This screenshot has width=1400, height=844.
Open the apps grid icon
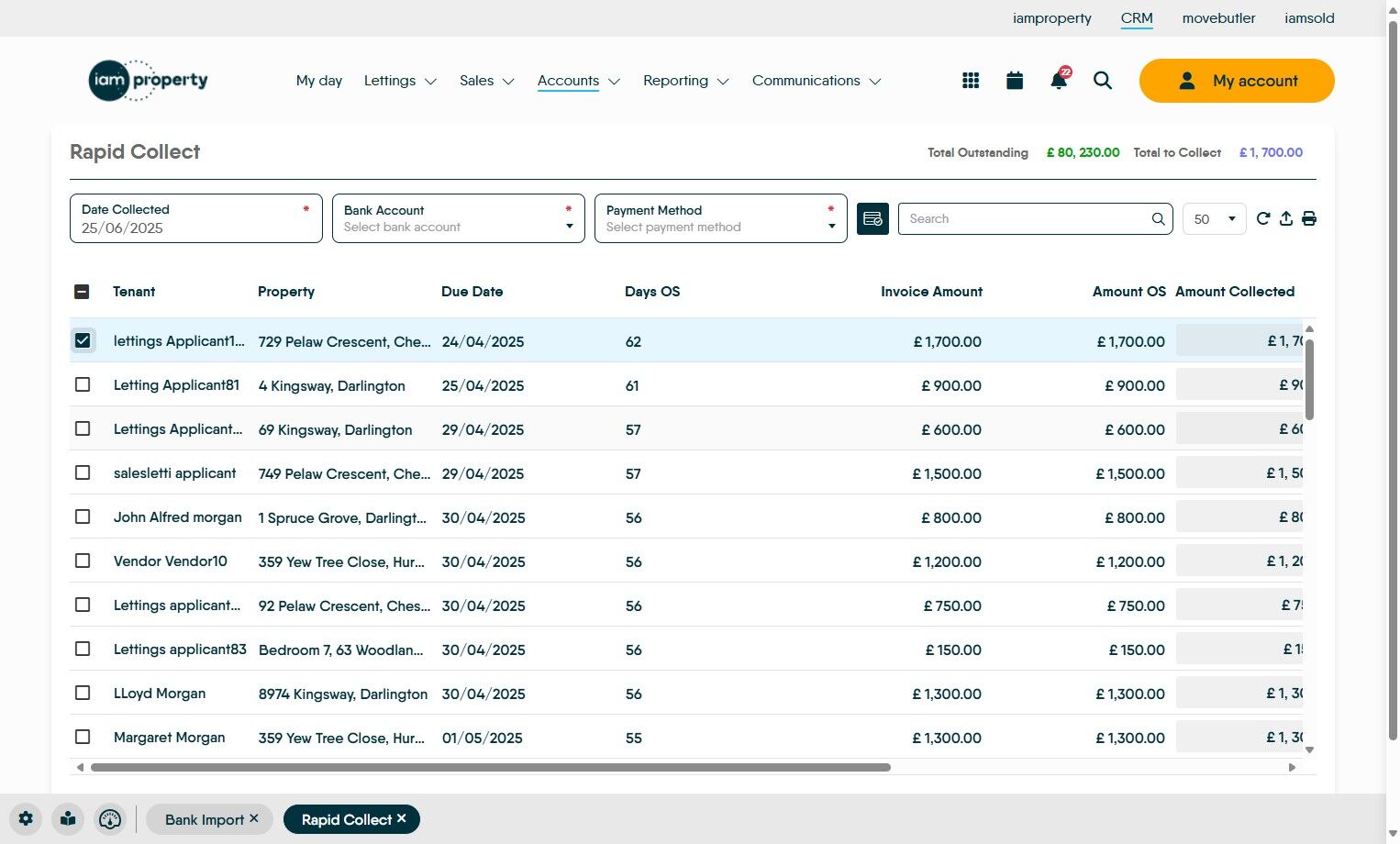(971, 81)
